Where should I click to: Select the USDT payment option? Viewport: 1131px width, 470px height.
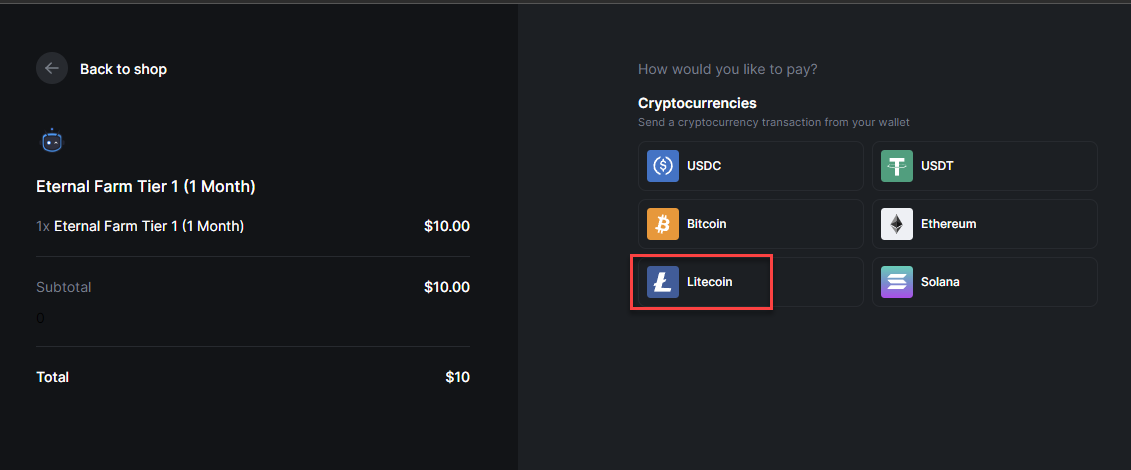(985, 166)
